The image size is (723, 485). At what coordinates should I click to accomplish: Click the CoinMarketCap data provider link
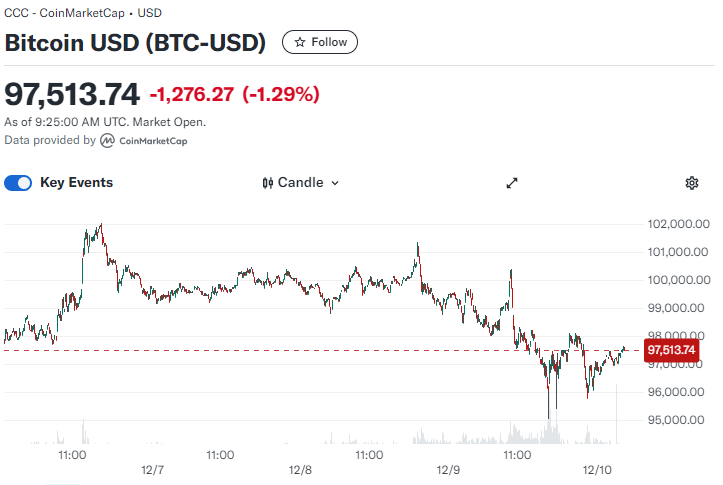point(144,141)
